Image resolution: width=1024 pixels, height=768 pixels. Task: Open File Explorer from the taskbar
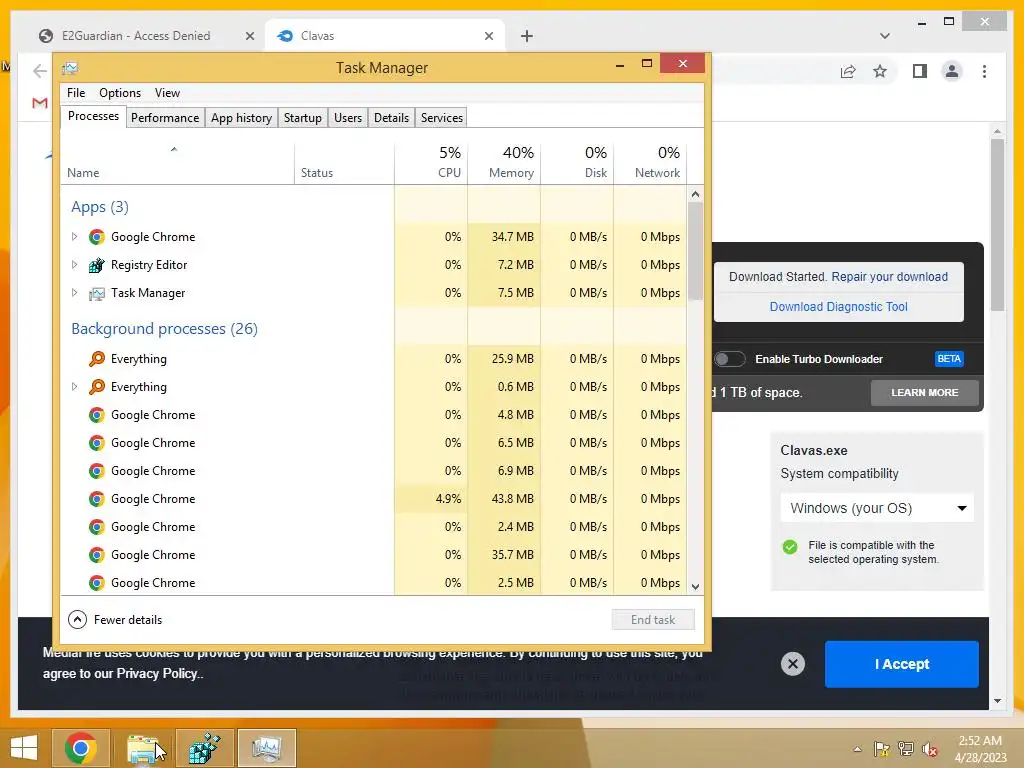tap(144, 748)
